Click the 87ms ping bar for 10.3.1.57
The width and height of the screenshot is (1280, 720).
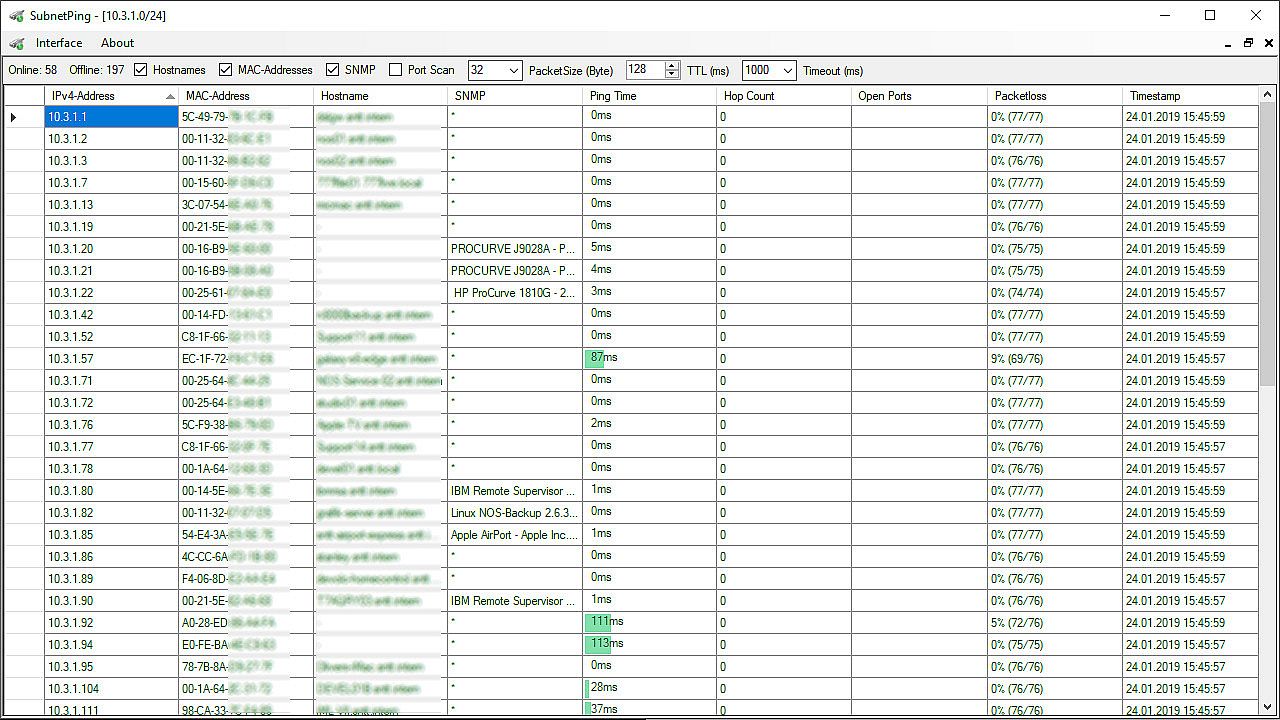click(x=594, y=359)
